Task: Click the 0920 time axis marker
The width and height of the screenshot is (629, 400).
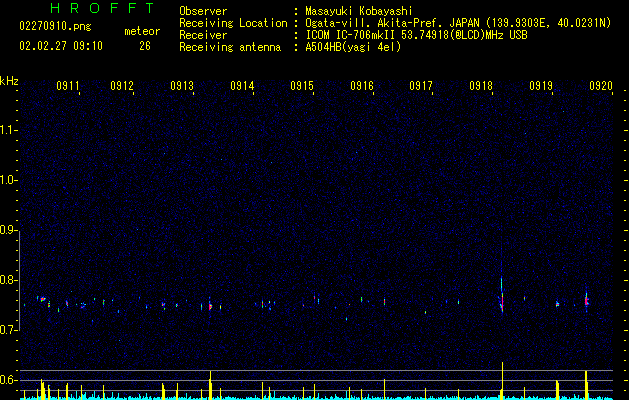Action: click(x=601, y=86)
